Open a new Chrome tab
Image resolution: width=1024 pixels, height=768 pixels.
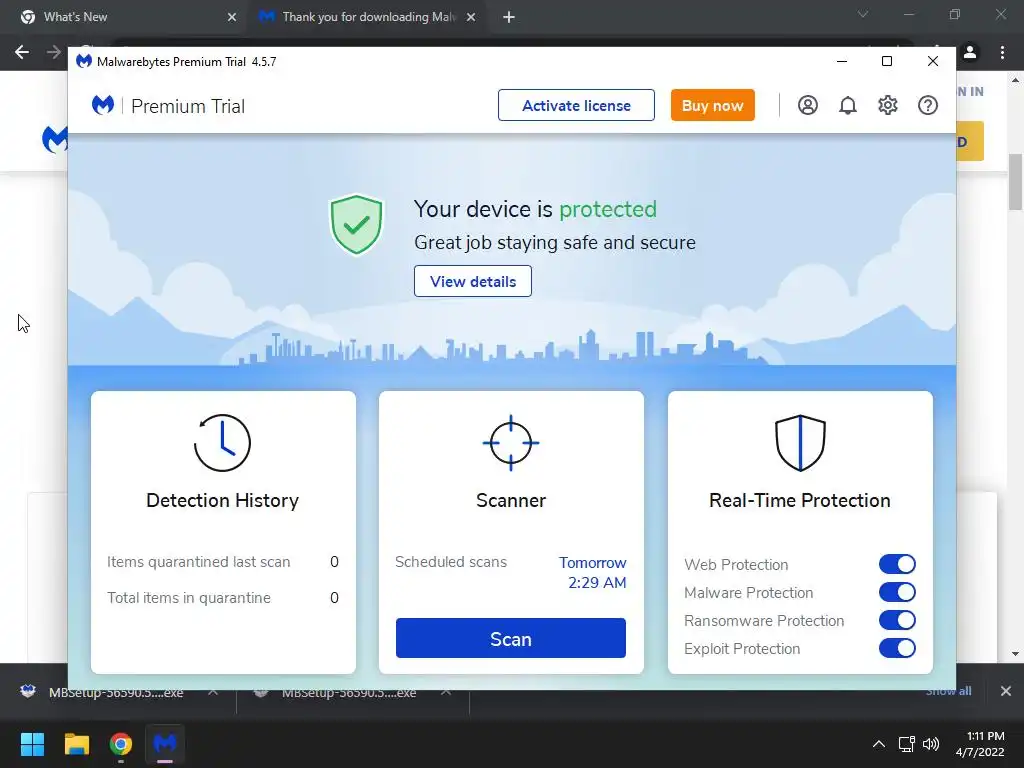(509, 17)
